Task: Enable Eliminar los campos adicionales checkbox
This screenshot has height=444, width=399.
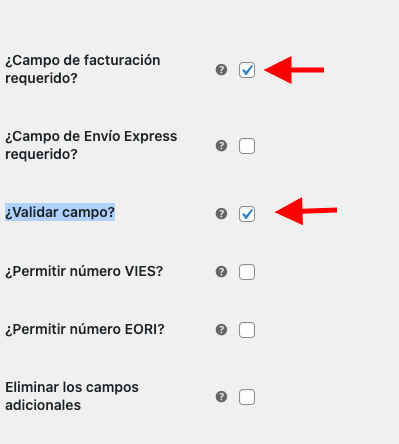Action: 247,397
